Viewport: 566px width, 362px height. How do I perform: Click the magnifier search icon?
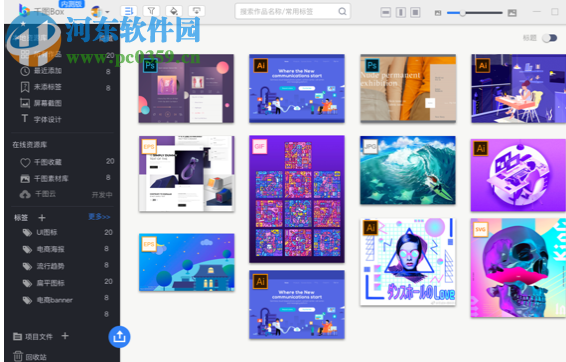point(342,12)
